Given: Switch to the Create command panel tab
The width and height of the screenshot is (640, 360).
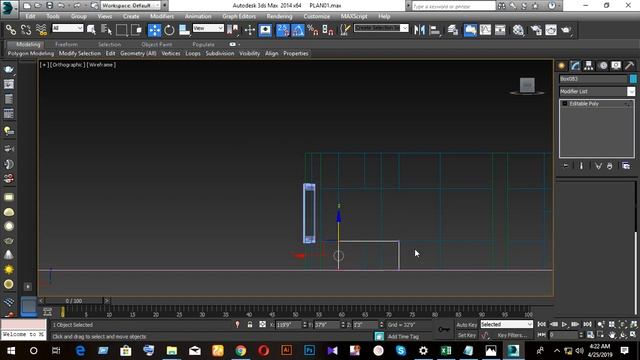Looking at the screenshot, I should tap(562, 66).
